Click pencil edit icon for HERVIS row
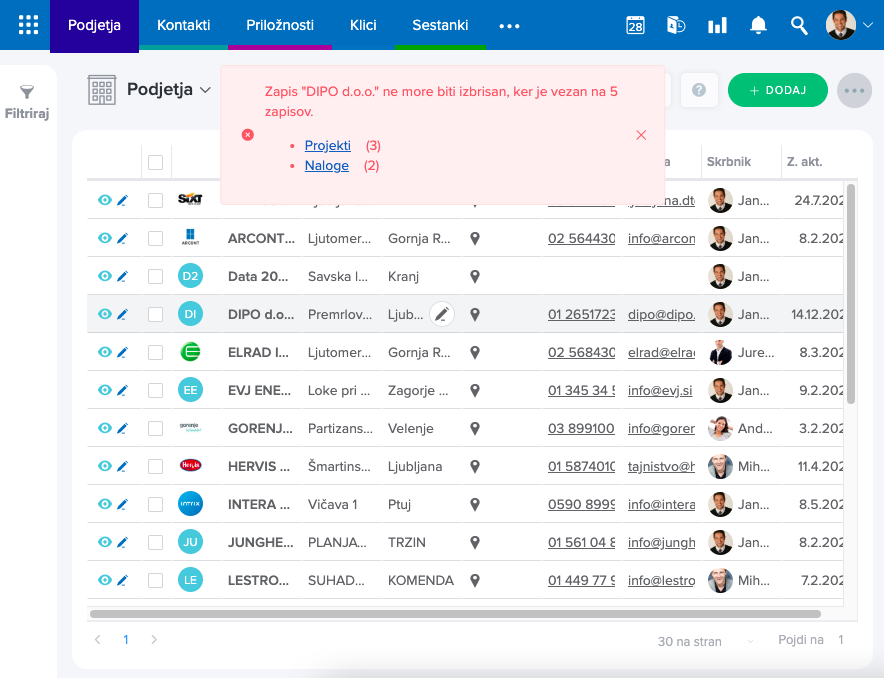The height and width of the screenshot is (678, 884). [x=123, y=466]
